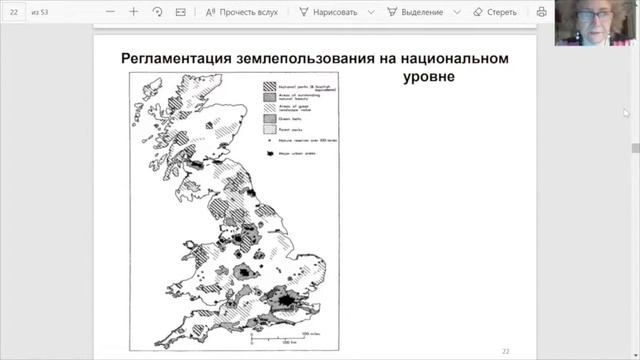
Task: Click the slide title "Регламентация землепользования на национальном уровне"
Action: pyautogui.click(x=315, y=67)
